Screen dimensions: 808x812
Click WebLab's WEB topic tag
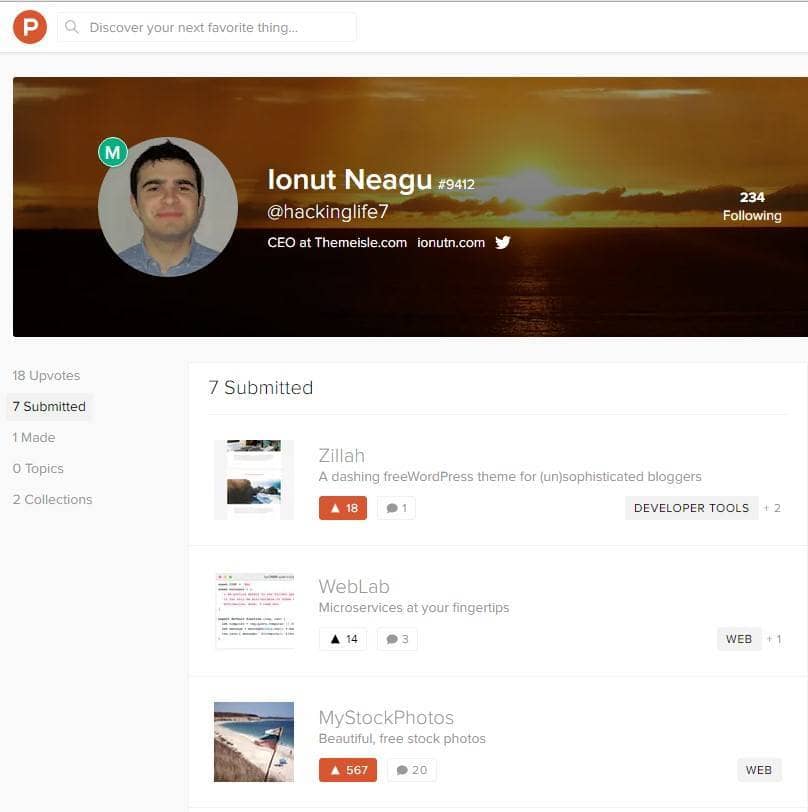(739, 639)
